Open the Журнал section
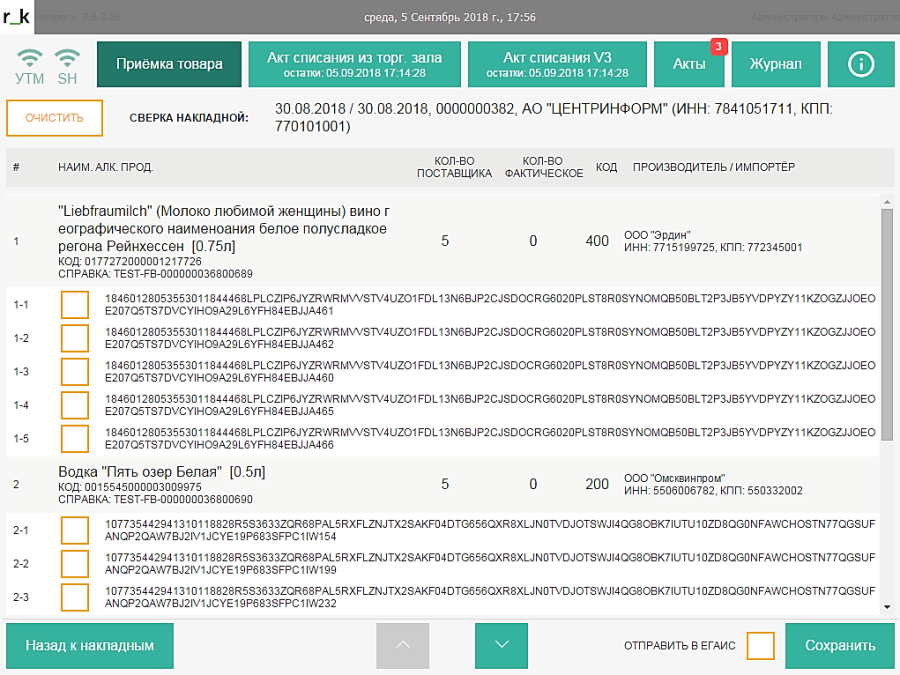The width and height of the screenshot is (900, 675). (776, 64)
